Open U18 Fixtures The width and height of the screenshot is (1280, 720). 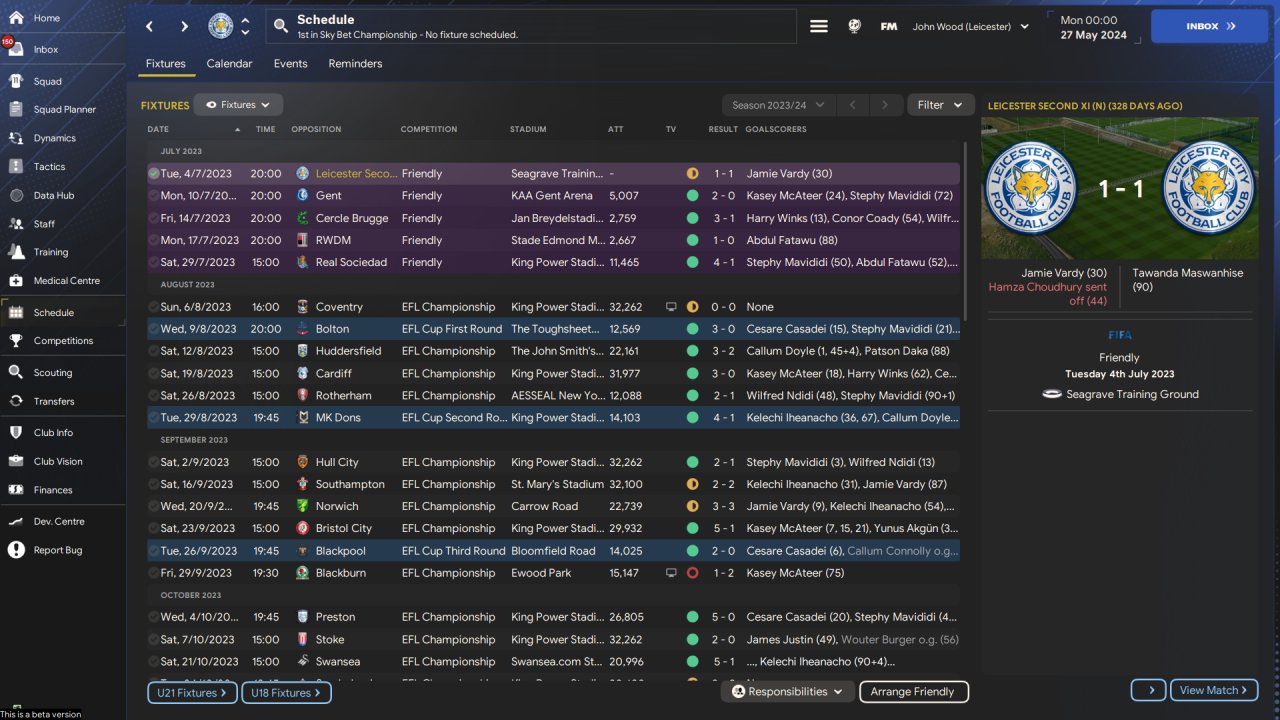click(x=286, y=692)
